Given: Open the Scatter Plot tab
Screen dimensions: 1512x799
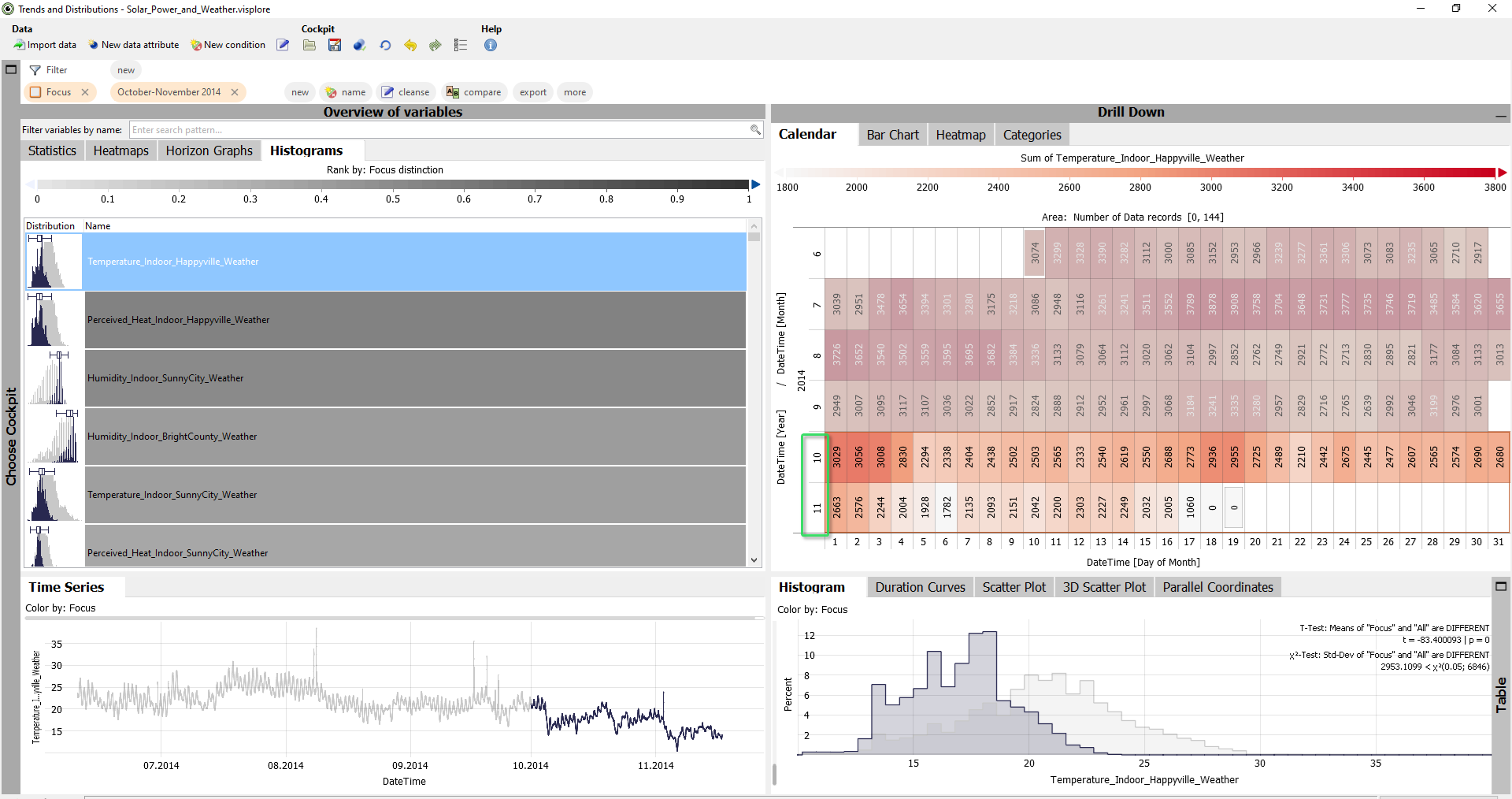Looking at the screenshot, I should tap(1014, 587).
